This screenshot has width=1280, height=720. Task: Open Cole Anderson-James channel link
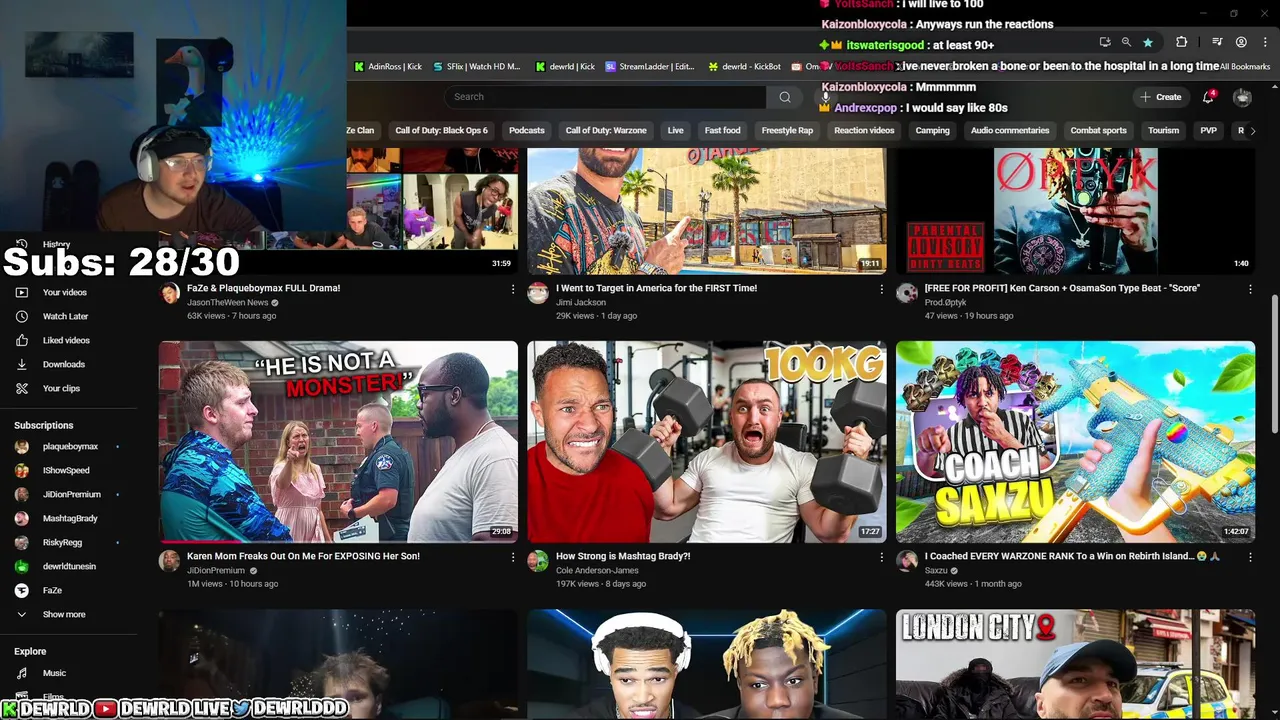point(597,570)
